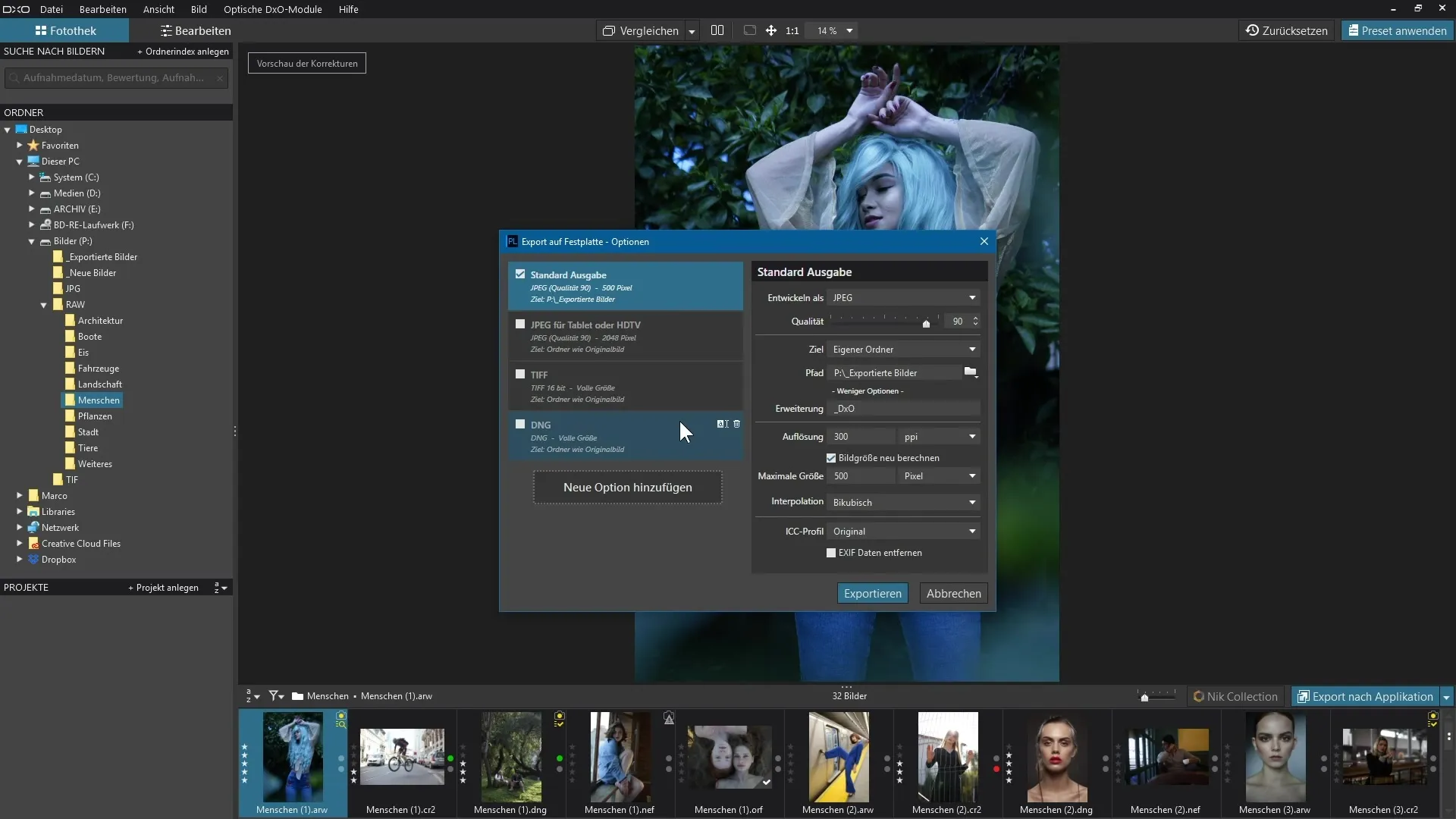Select the move/pan tool icon

coord(770,30)
